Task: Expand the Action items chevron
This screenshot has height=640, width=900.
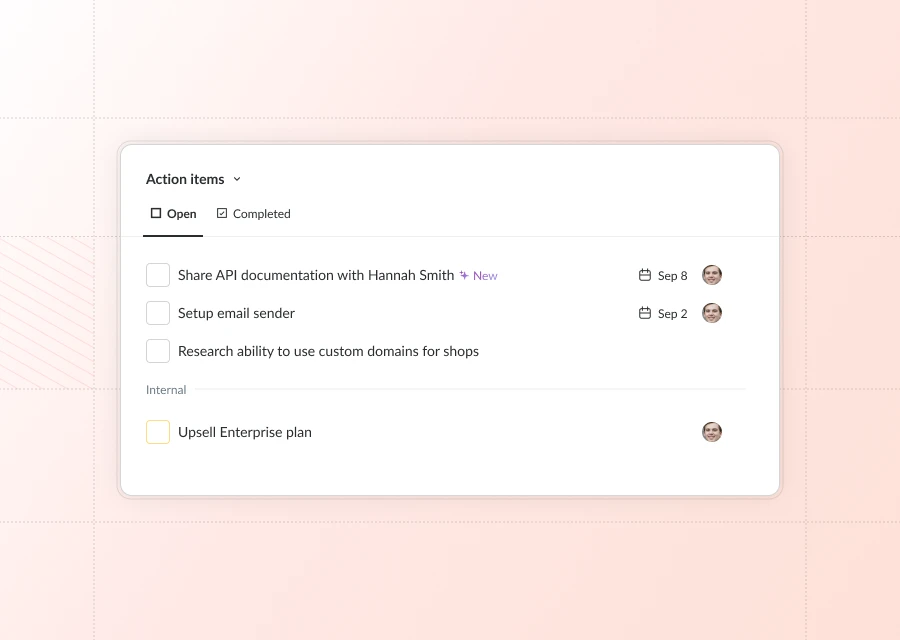Action: pos(237,179)
